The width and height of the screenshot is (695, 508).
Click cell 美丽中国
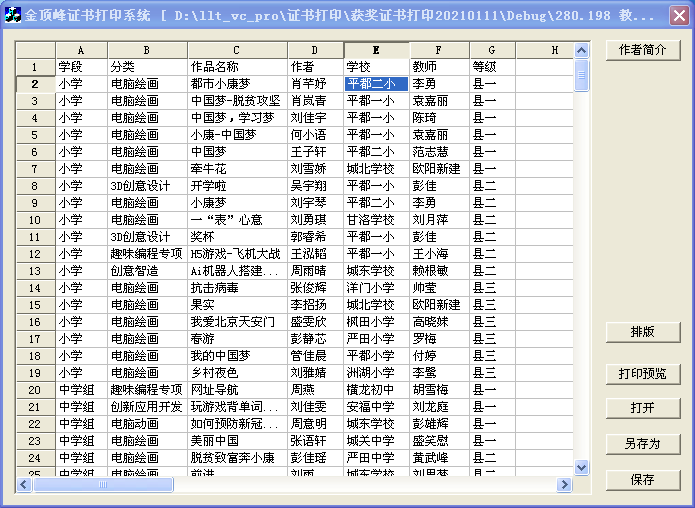point(238,441)
